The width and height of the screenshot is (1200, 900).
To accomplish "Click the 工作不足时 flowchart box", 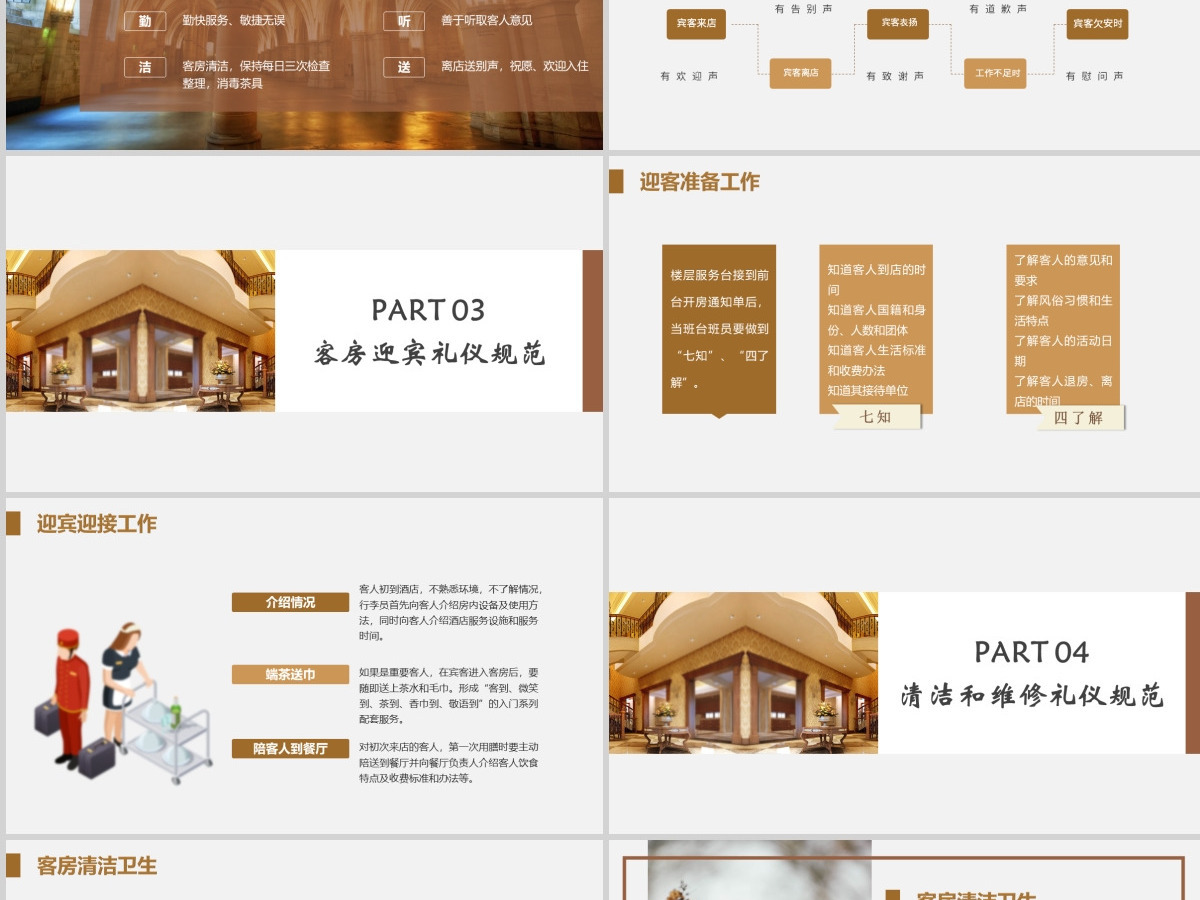I will (x=995, y=73).
